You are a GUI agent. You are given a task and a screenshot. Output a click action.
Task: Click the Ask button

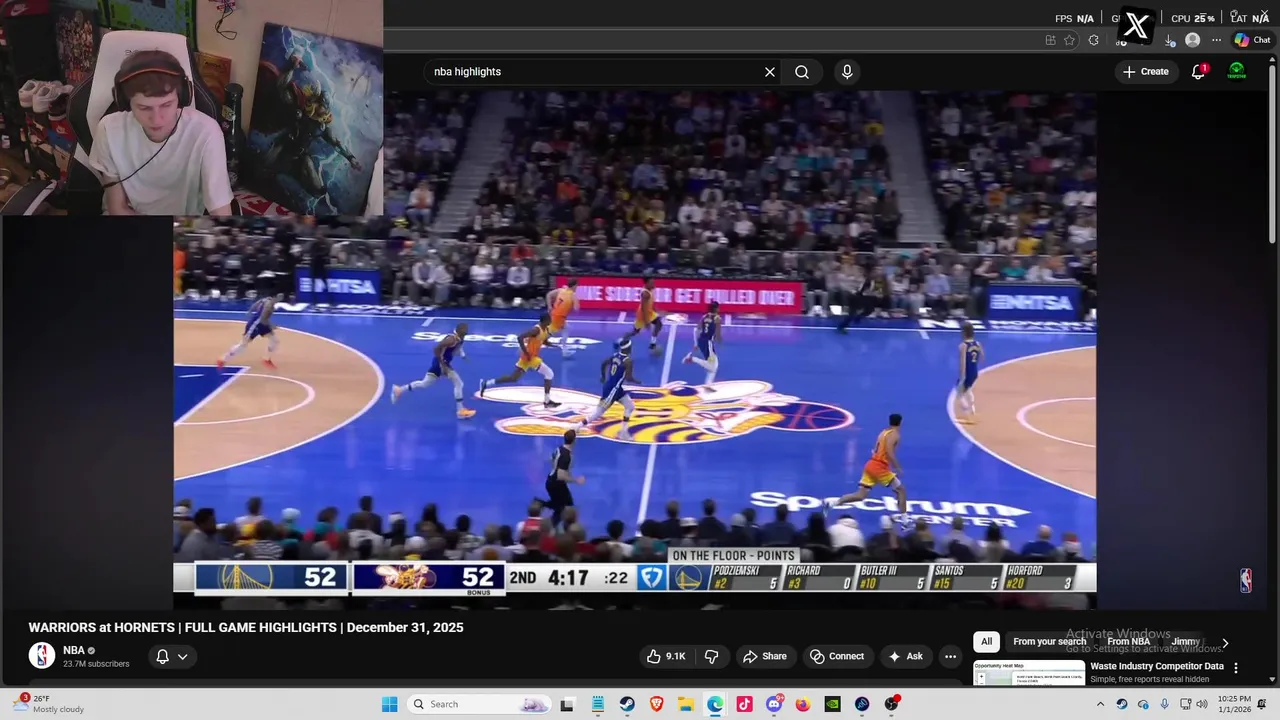[905, 656]
